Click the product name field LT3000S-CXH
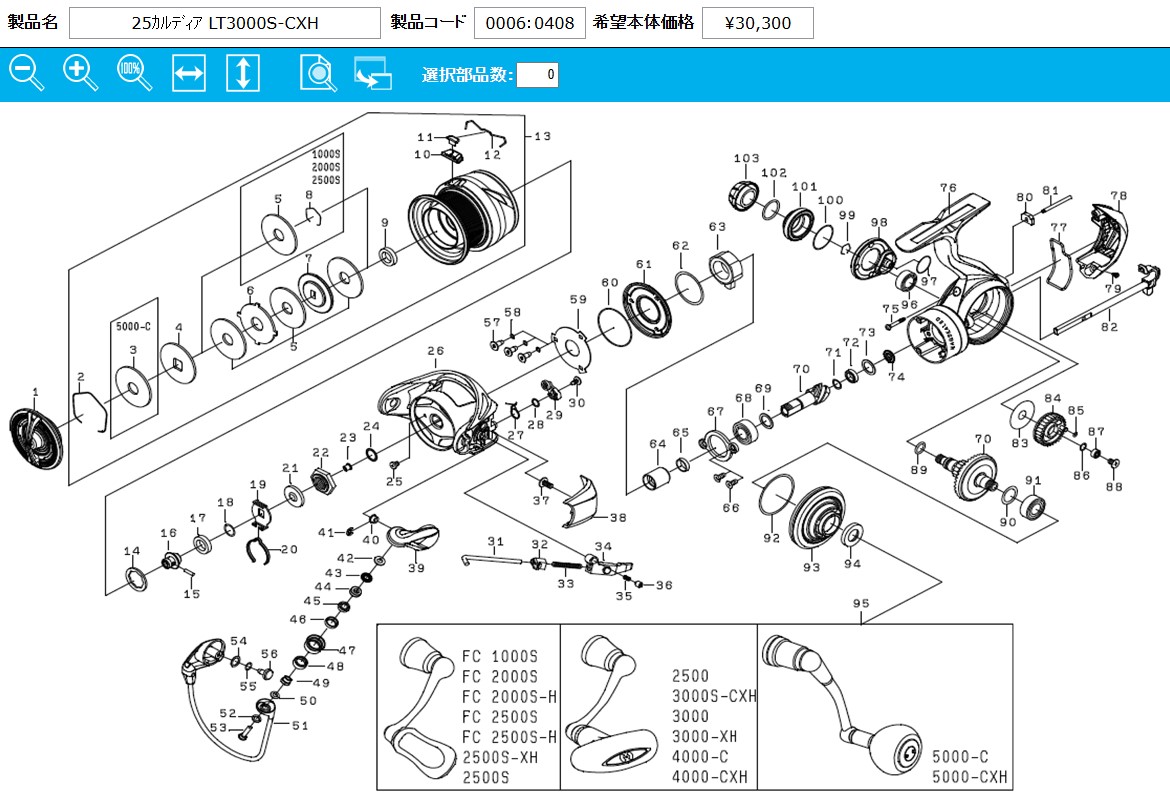 (225, 23)
